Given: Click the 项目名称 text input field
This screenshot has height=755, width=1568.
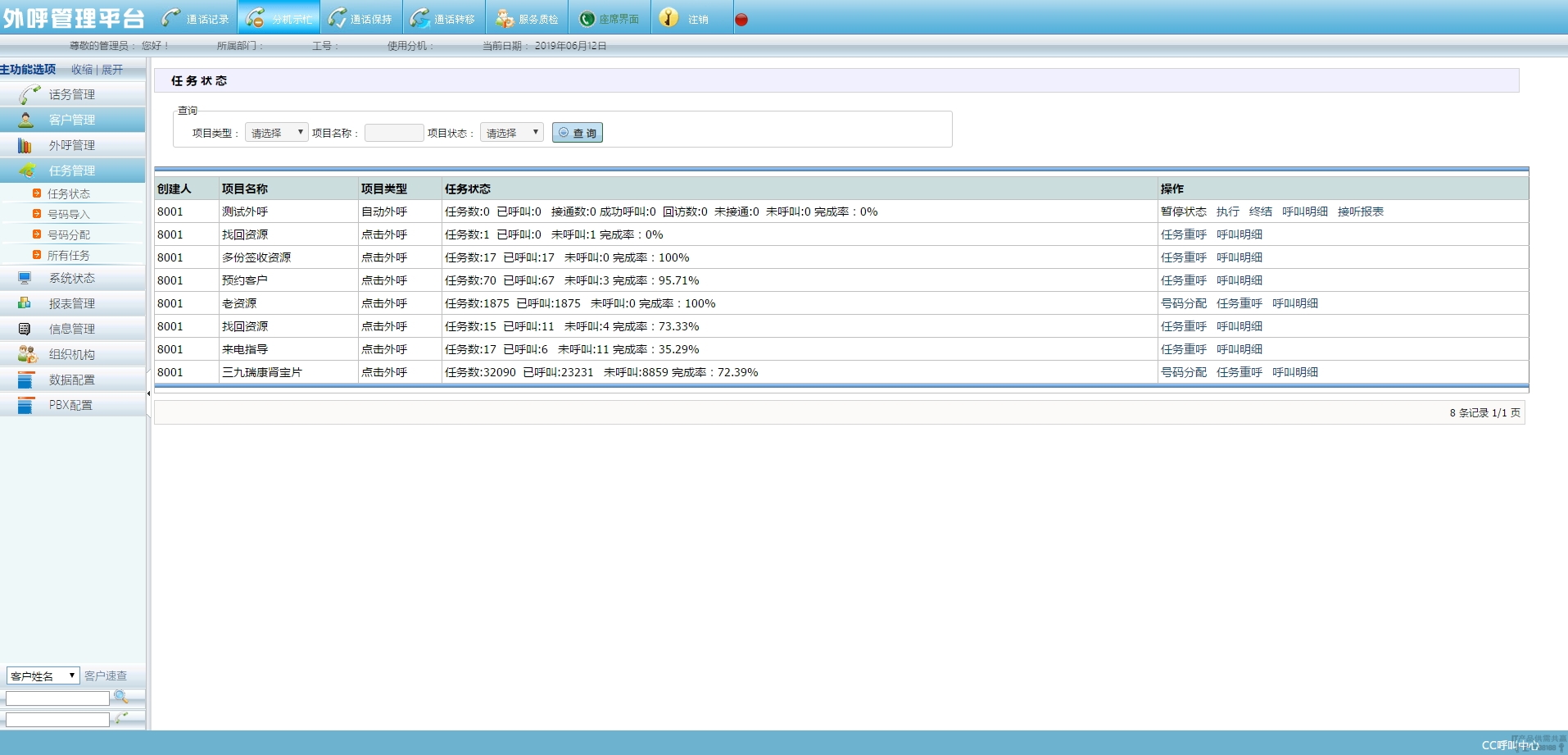Looking at the screenshot, I should point(393,133).
